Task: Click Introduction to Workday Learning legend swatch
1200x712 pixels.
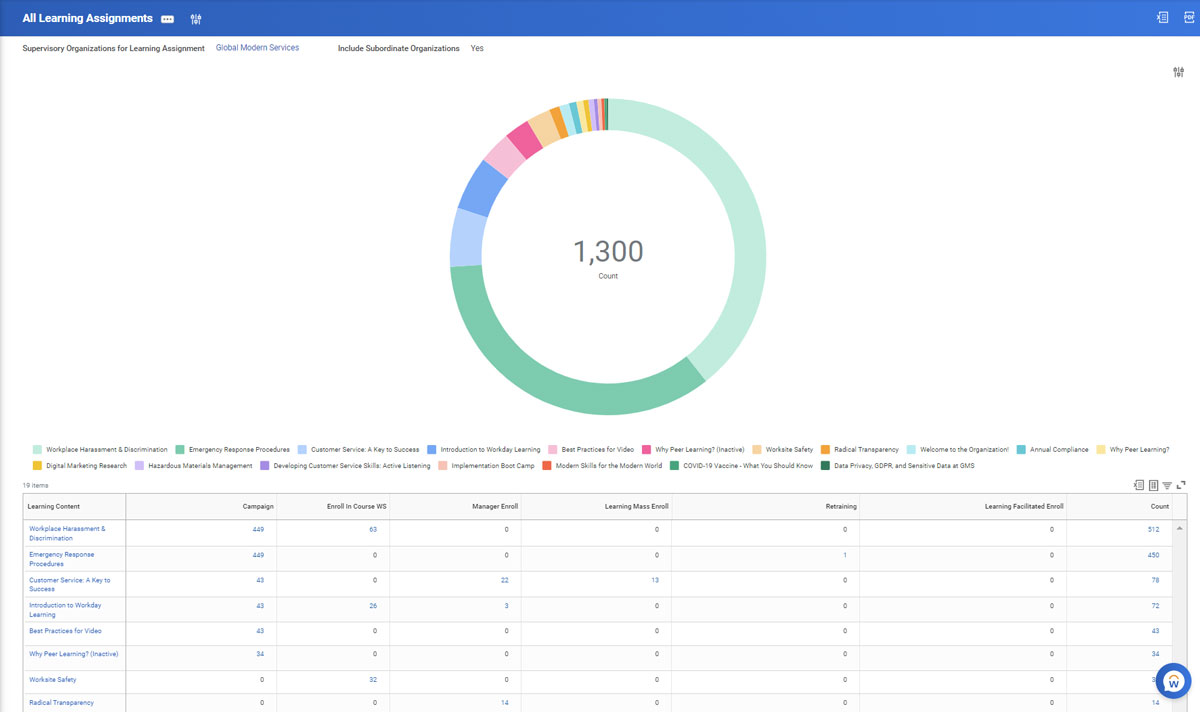Action: (432, 450)
